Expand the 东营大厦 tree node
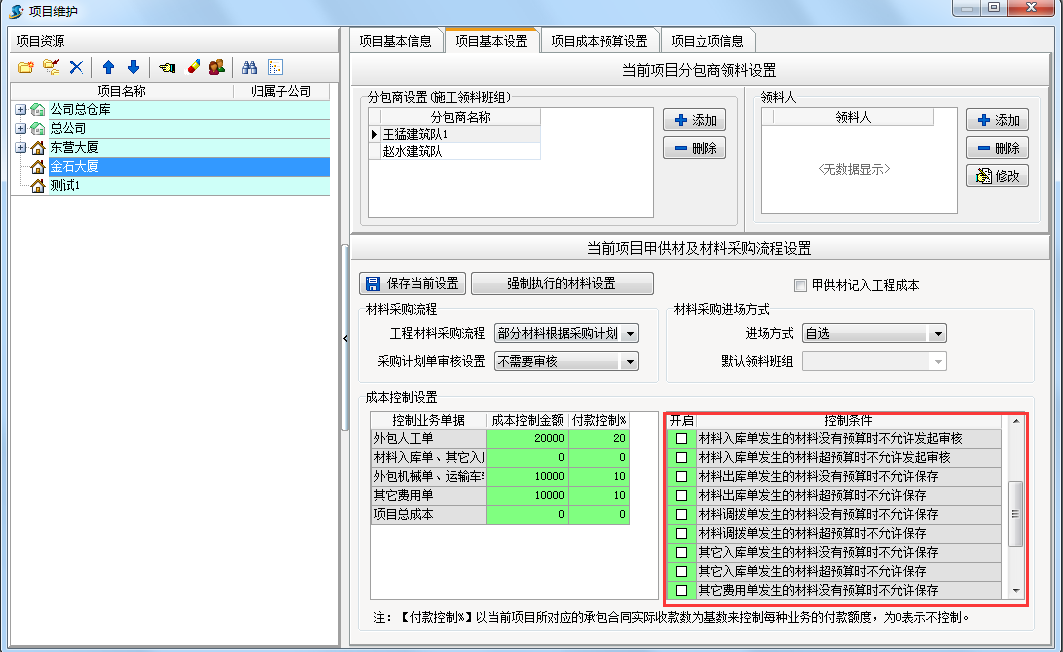1063x652 pixels. (20, 147)
